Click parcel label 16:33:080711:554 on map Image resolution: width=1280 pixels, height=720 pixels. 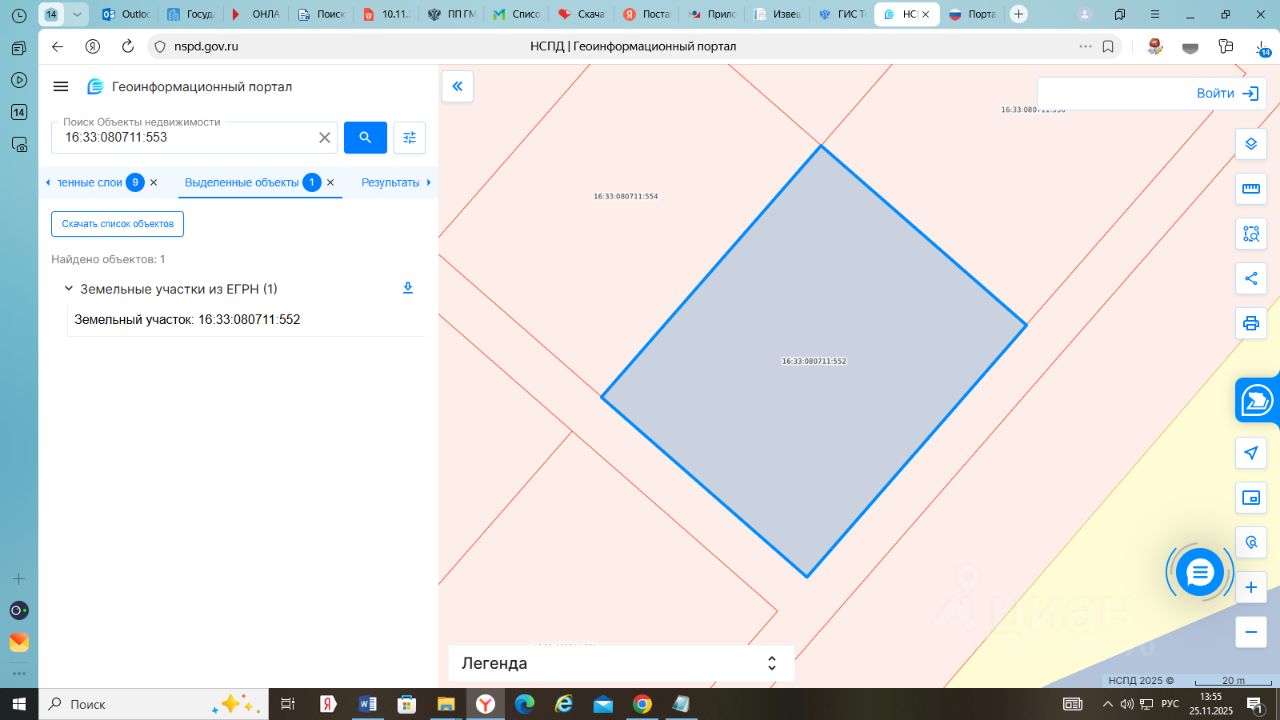pyautogui.click(x=626, y=196)
